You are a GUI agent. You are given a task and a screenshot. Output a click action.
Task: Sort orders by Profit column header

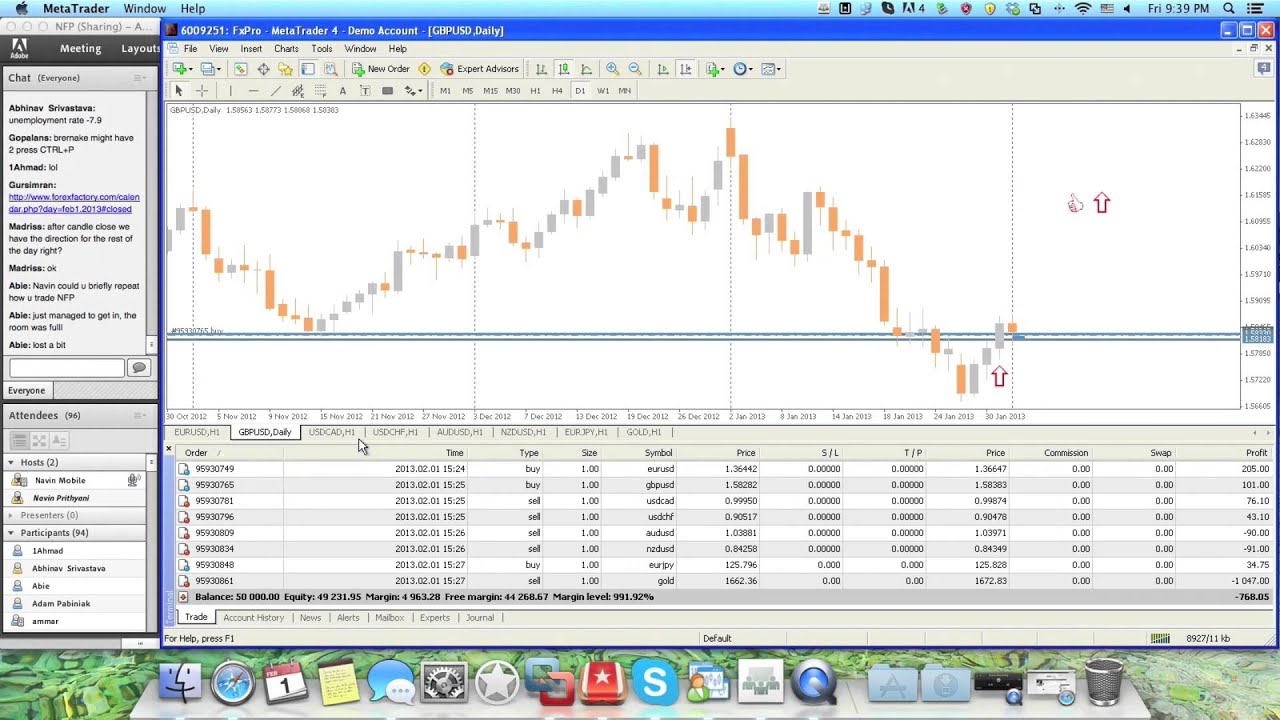[1256, 453]
